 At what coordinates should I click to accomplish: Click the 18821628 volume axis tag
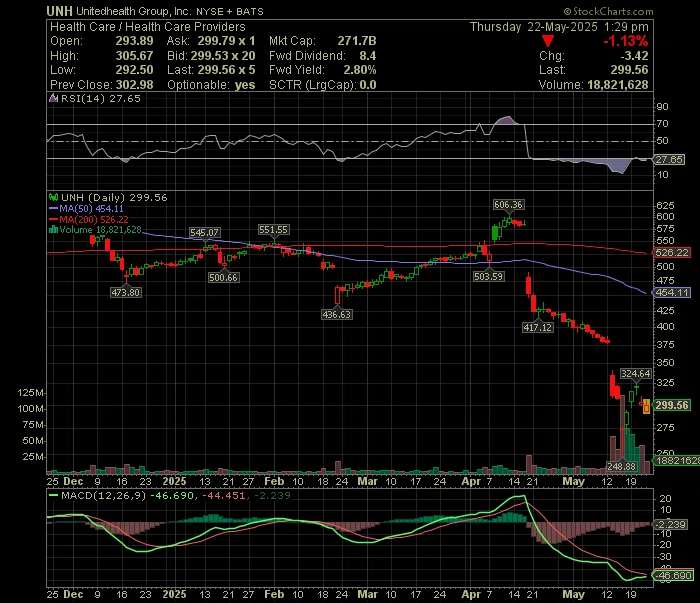pyautogui.click(x=677, y=461)
